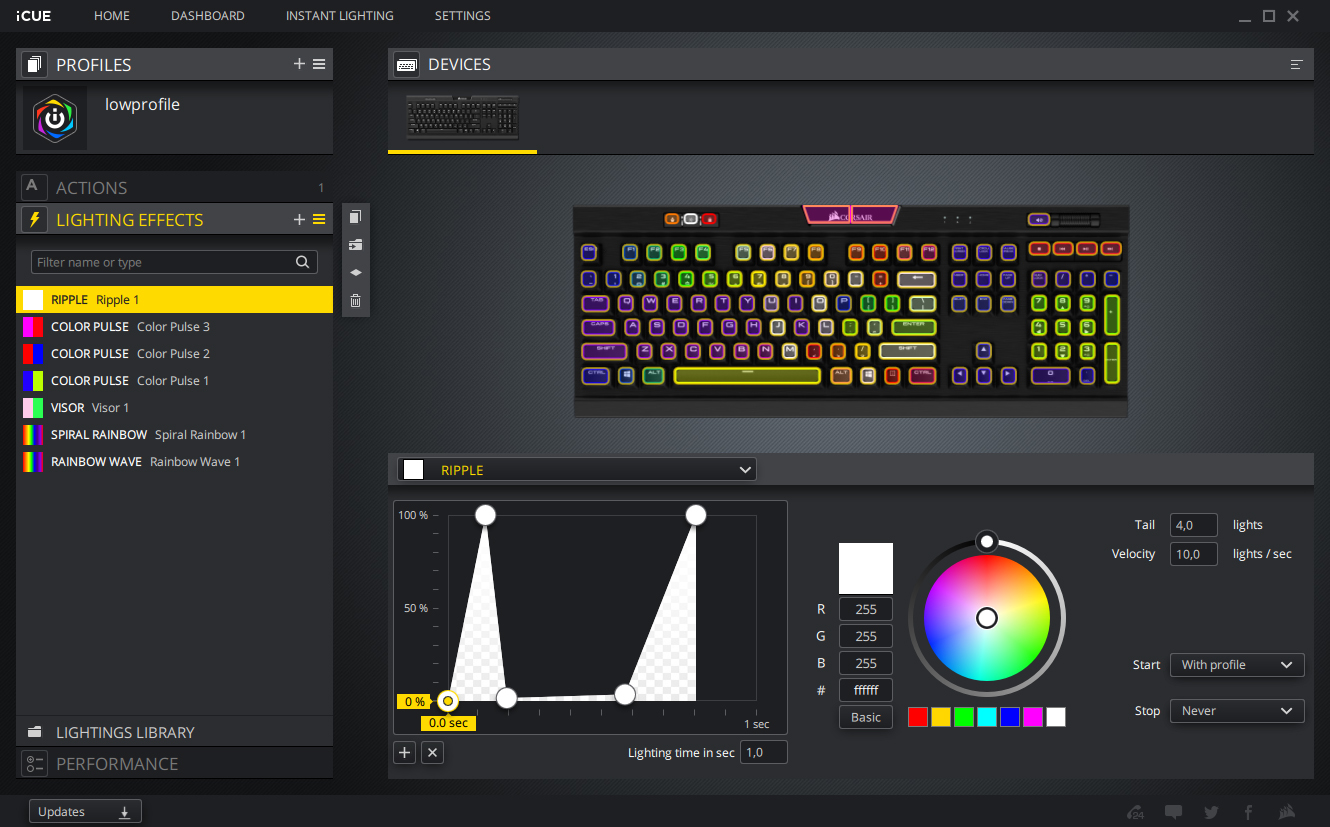This screenshot has height=827, width=1330.
Task: Click the red R value field
Action: pos(866,609)
